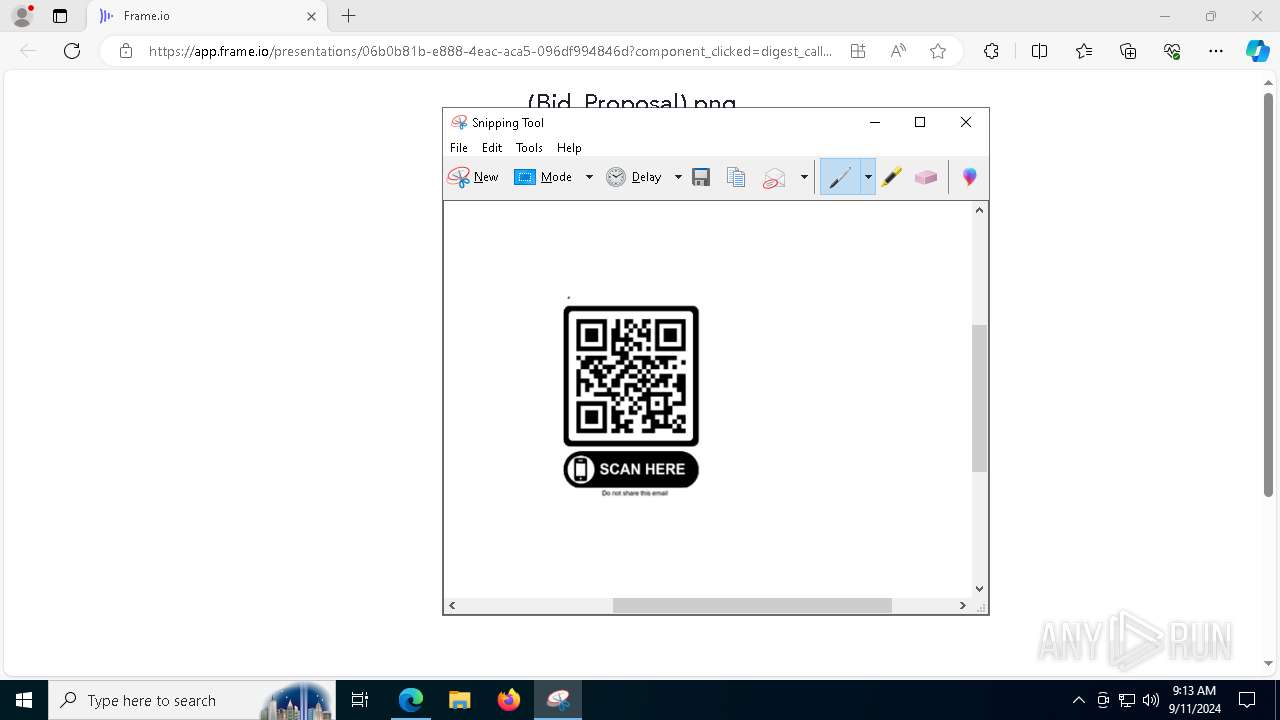Start a new snip with New
Screen dimensions: 1280x720
click(x=473, y=177)
